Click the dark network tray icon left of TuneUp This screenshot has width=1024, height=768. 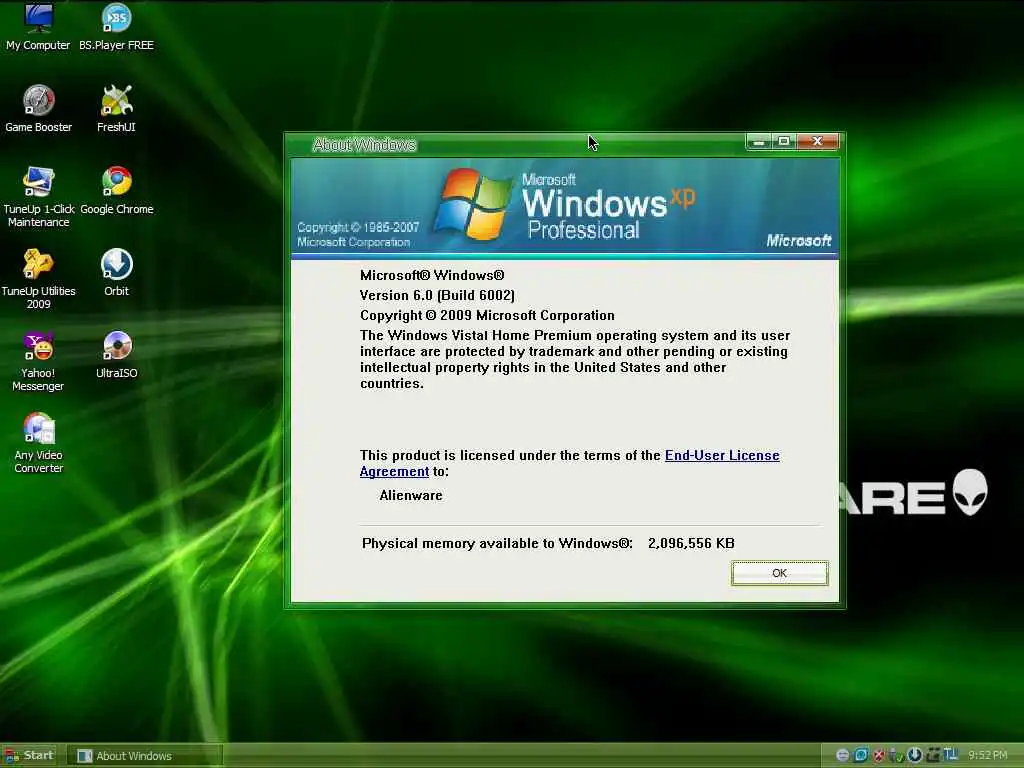point(933,755)
